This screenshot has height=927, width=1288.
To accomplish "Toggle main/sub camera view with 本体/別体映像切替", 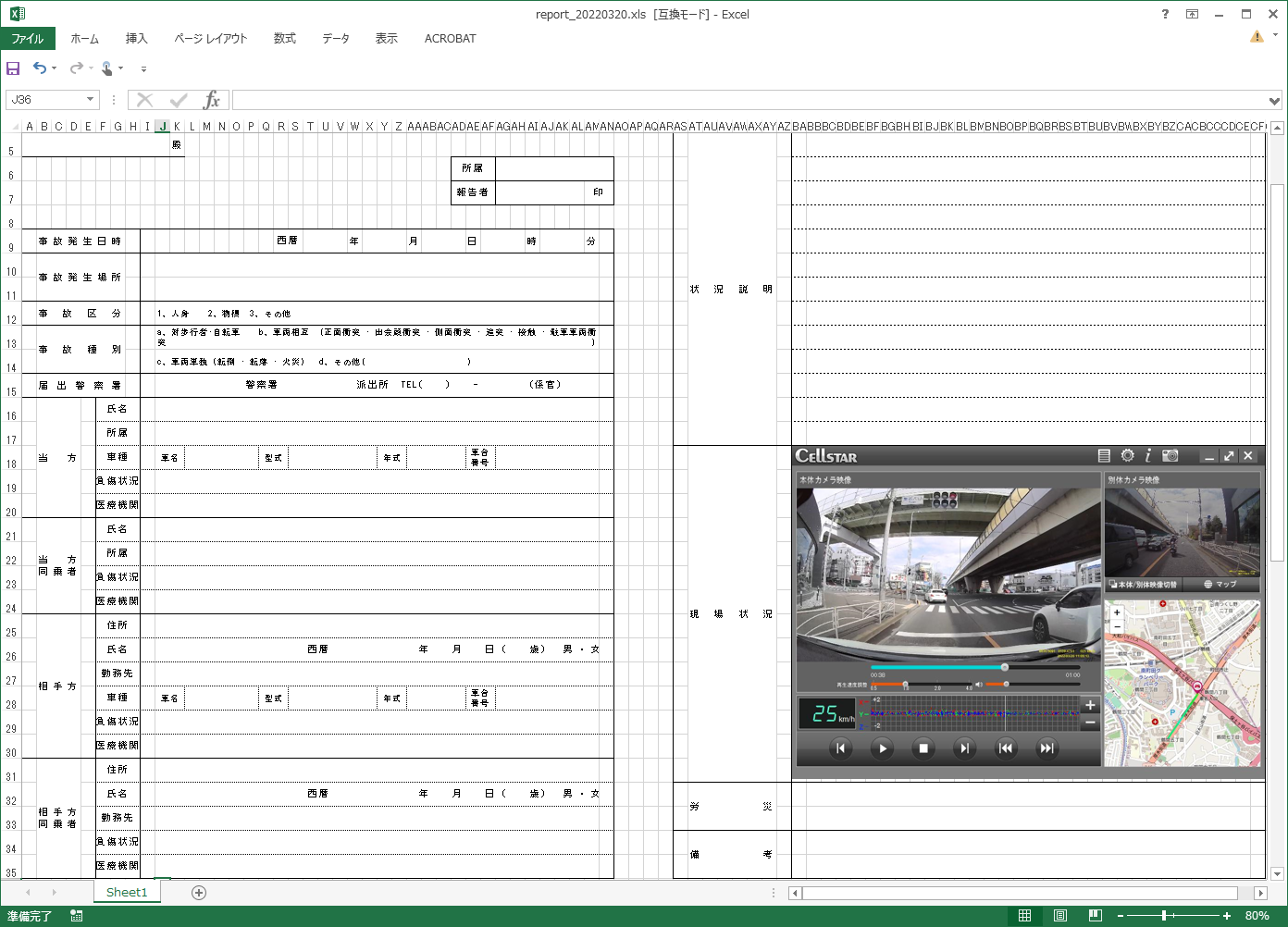I will click(x=1144, y=585).
